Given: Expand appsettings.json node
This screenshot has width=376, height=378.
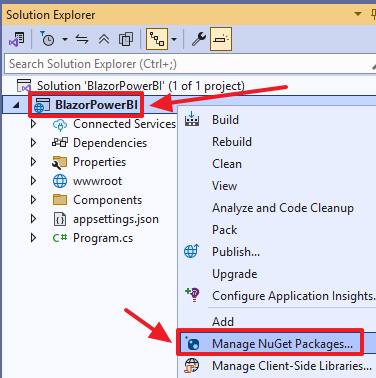Looking at the screenshot, I should 33,219.
